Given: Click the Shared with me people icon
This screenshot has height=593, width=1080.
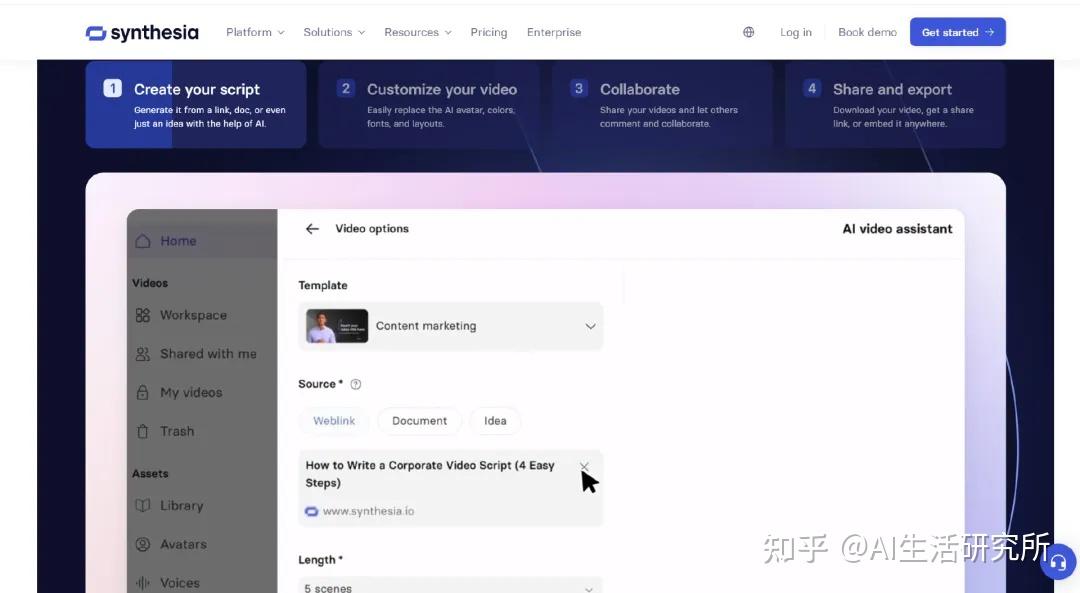Looking at the screenshot, I should [143, 354].
